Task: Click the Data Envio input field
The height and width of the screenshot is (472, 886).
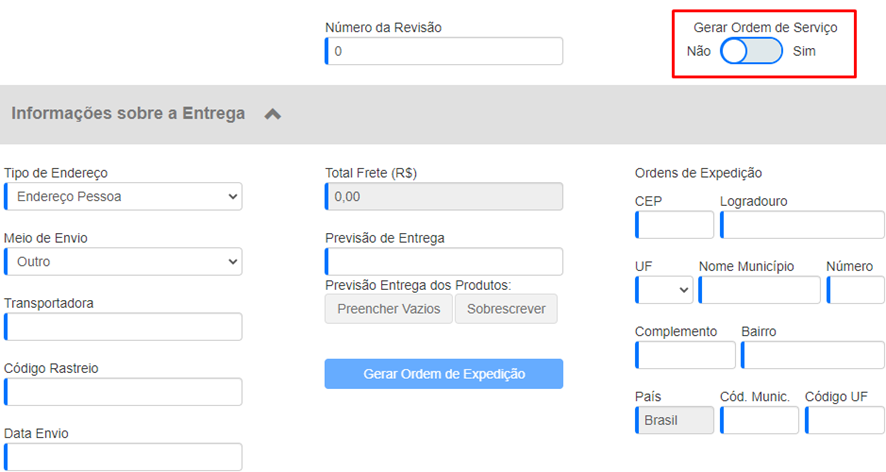Action: click(x=123, y=457)
